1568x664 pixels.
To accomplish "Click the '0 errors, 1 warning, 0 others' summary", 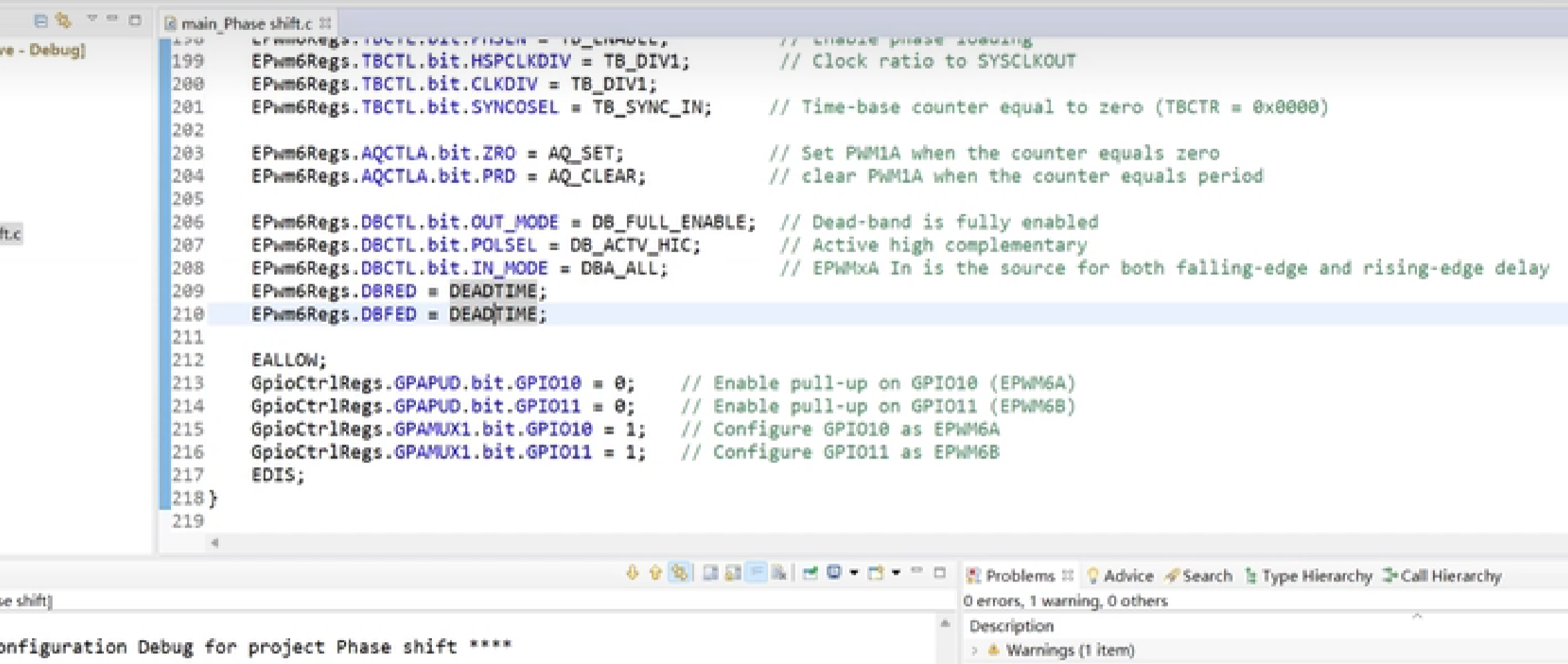I will [1066, 601].
